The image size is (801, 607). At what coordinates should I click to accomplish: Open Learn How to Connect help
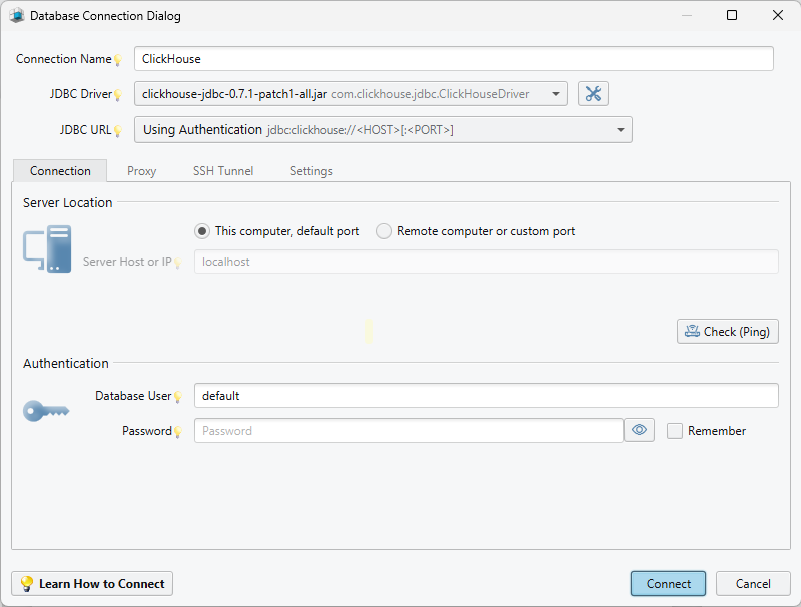(x=92, y=584)
